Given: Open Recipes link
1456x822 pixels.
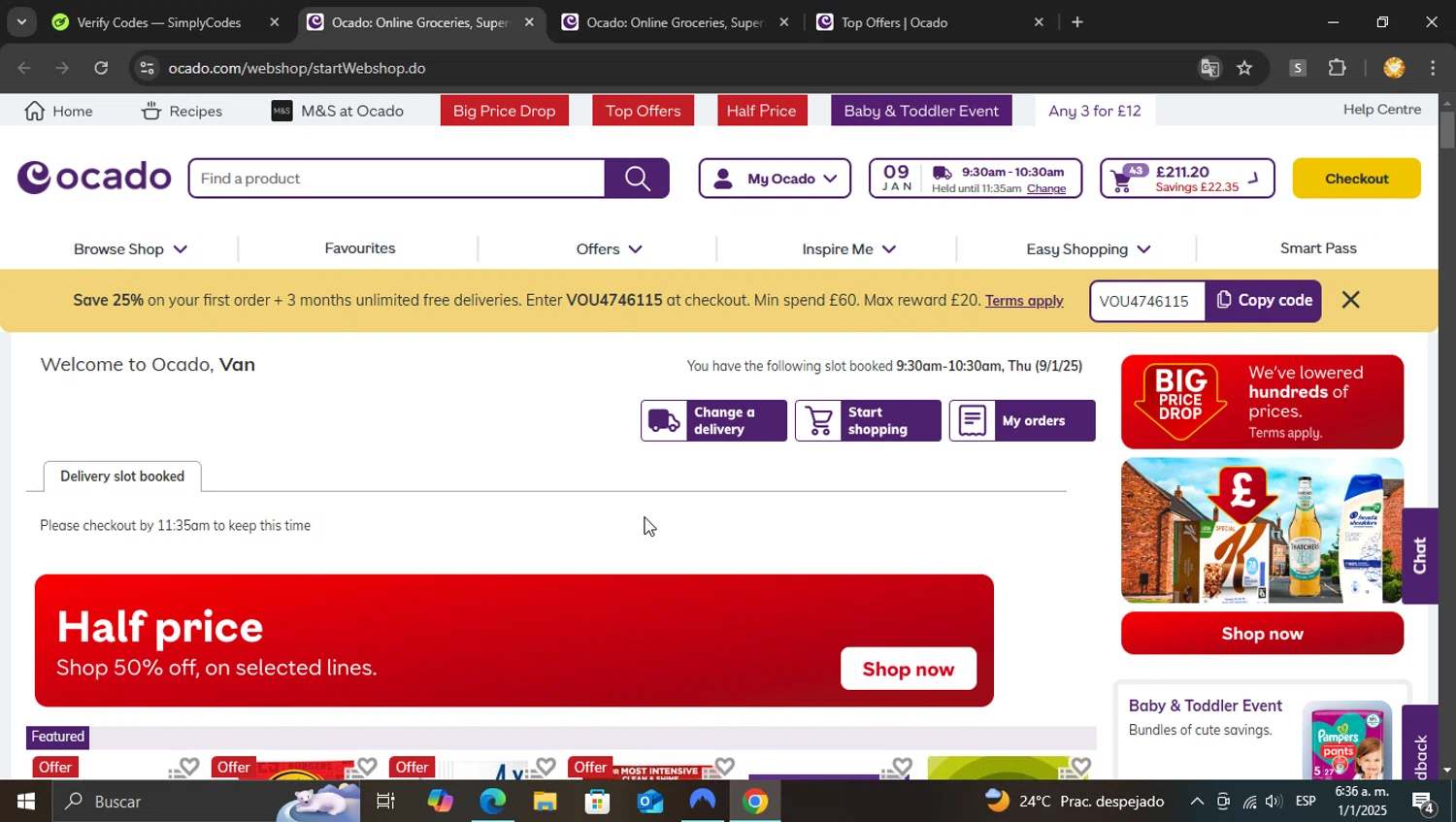Looking at the screenshot, I should pyautogui.click(x=182, y=111).
